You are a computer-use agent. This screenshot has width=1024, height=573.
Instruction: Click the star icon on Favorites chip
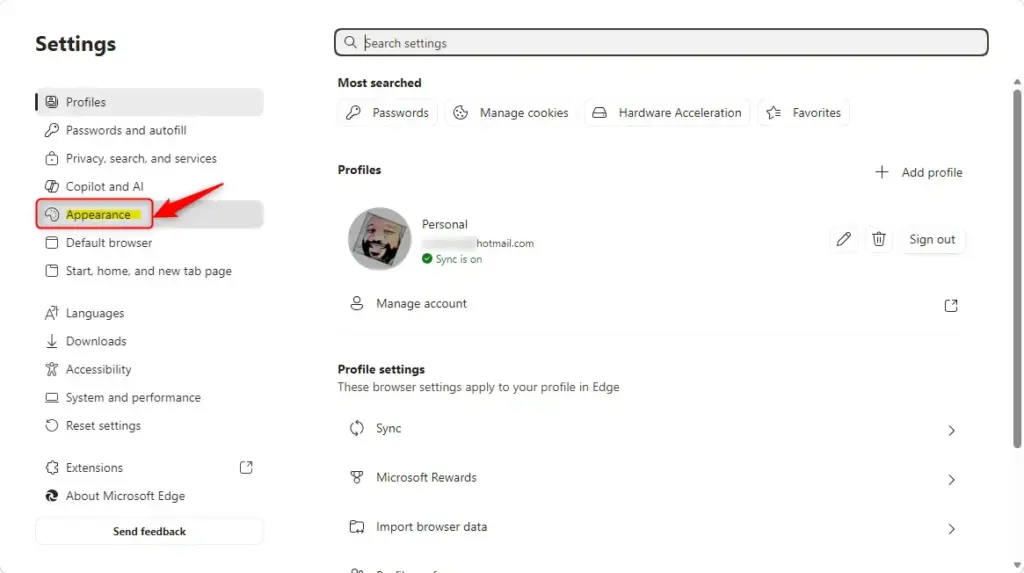click(x=774, y=112)
